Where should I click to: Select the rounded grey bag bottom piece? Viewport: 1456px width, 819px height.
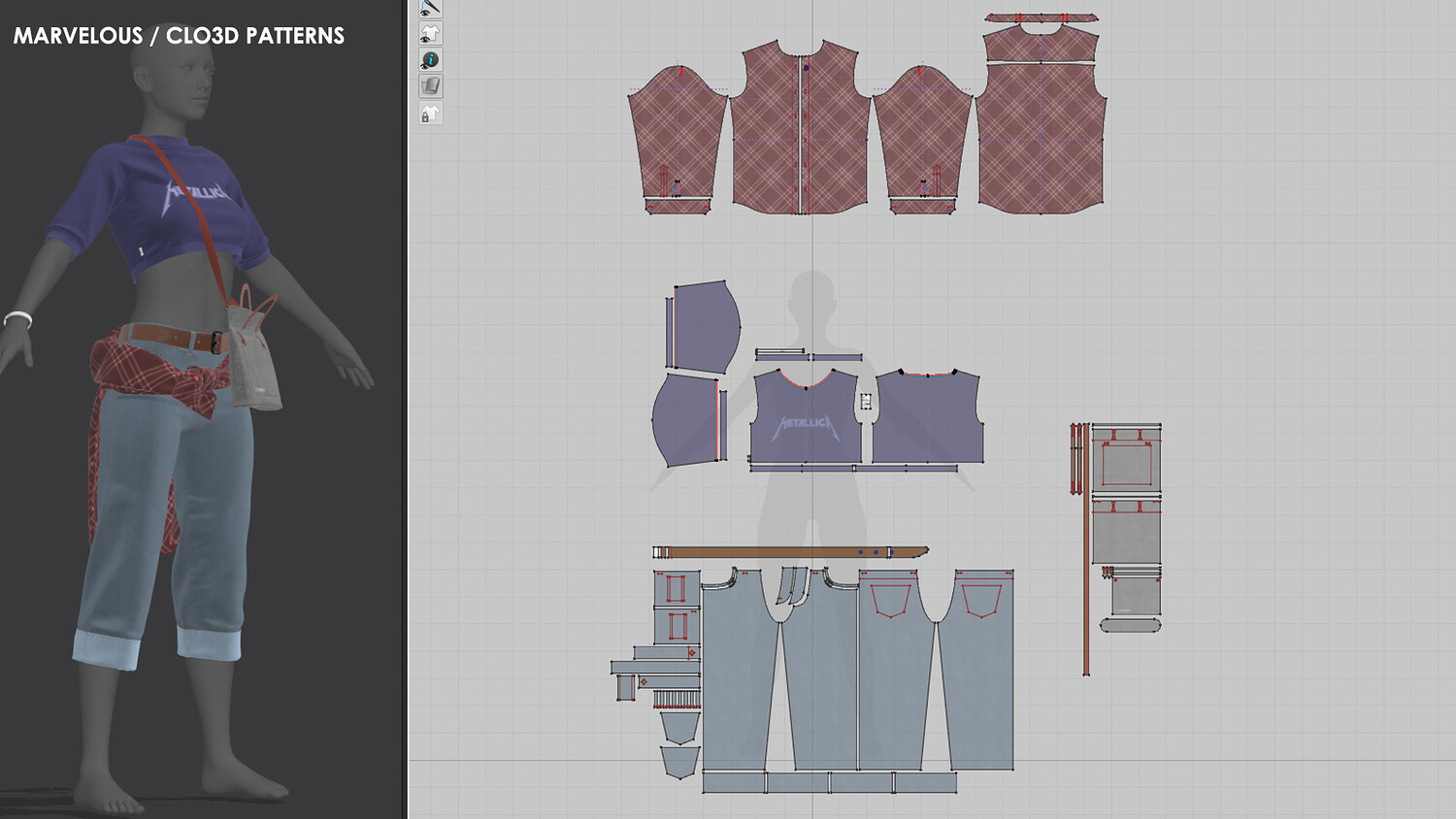tap(1131, 624)
